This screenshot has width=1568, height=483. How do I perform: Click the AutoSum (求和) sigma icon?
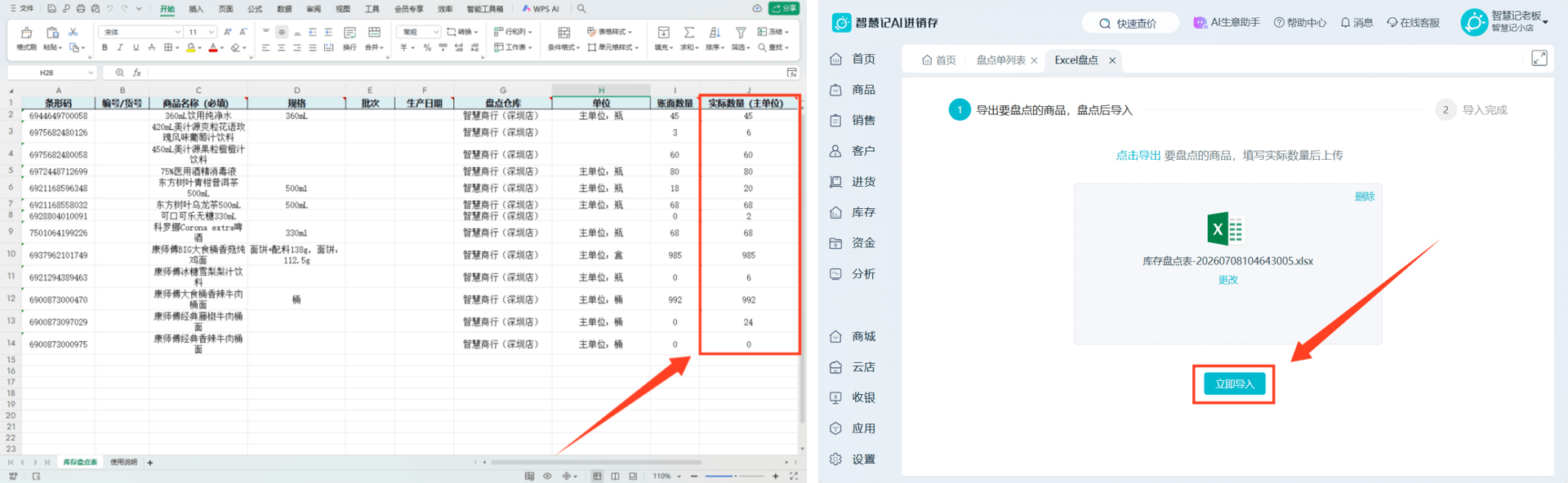(689, 33)
